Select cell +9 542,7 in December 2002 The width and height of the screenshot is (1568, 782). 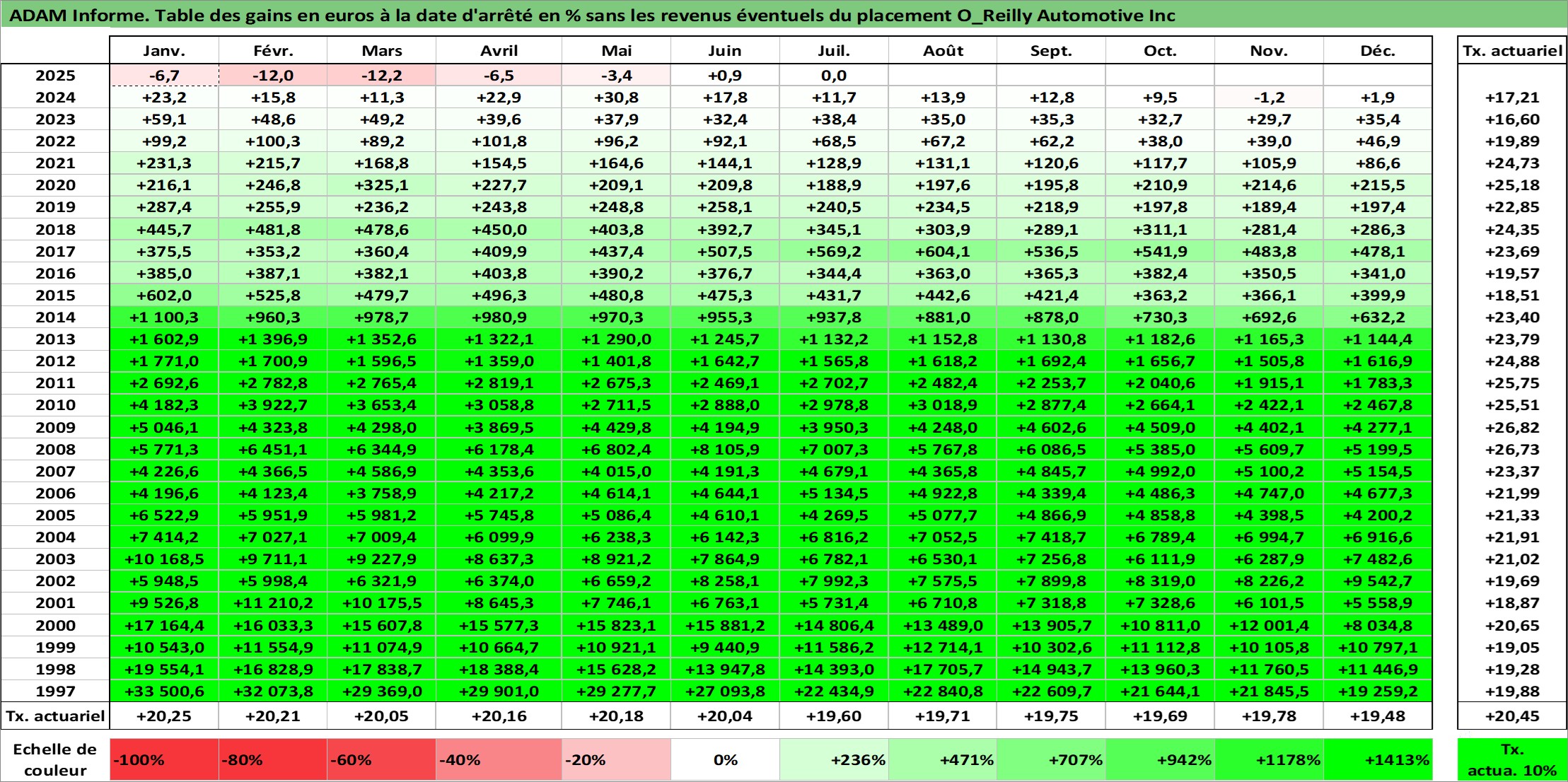(x=1378, y=581)
